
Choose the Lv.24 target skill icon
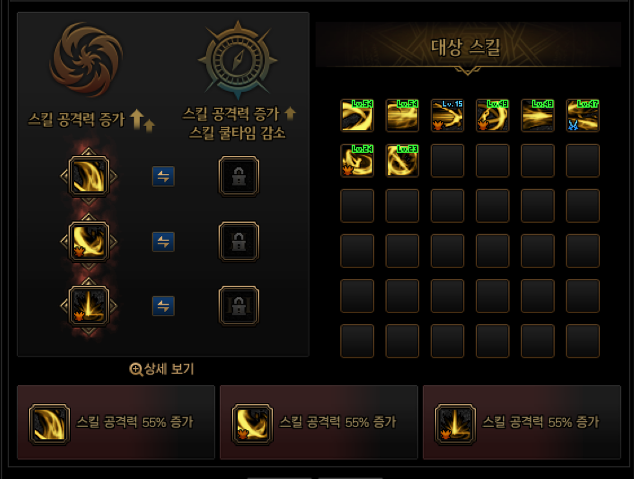coord(357,161)
